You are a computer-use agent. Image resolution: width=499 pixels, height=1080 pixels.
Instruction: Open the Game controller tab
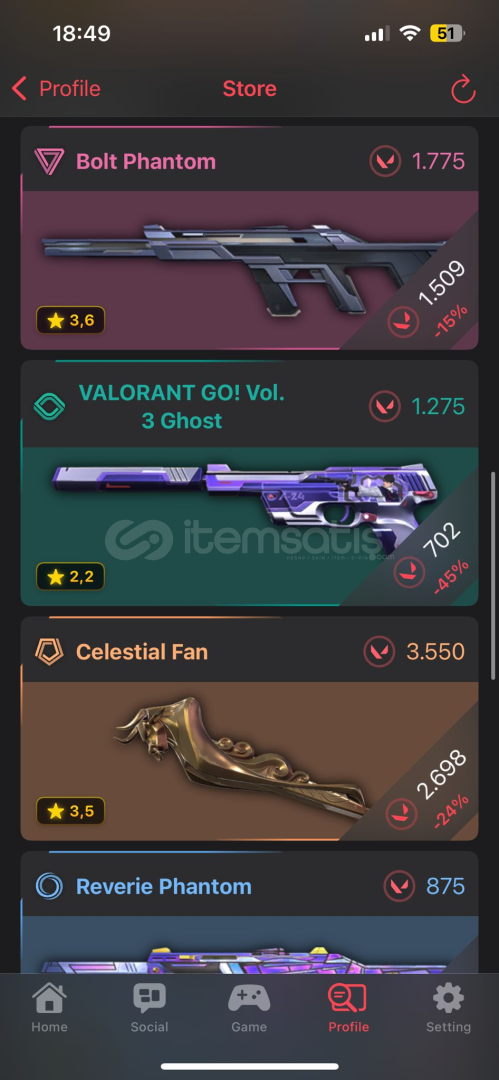249,1008
